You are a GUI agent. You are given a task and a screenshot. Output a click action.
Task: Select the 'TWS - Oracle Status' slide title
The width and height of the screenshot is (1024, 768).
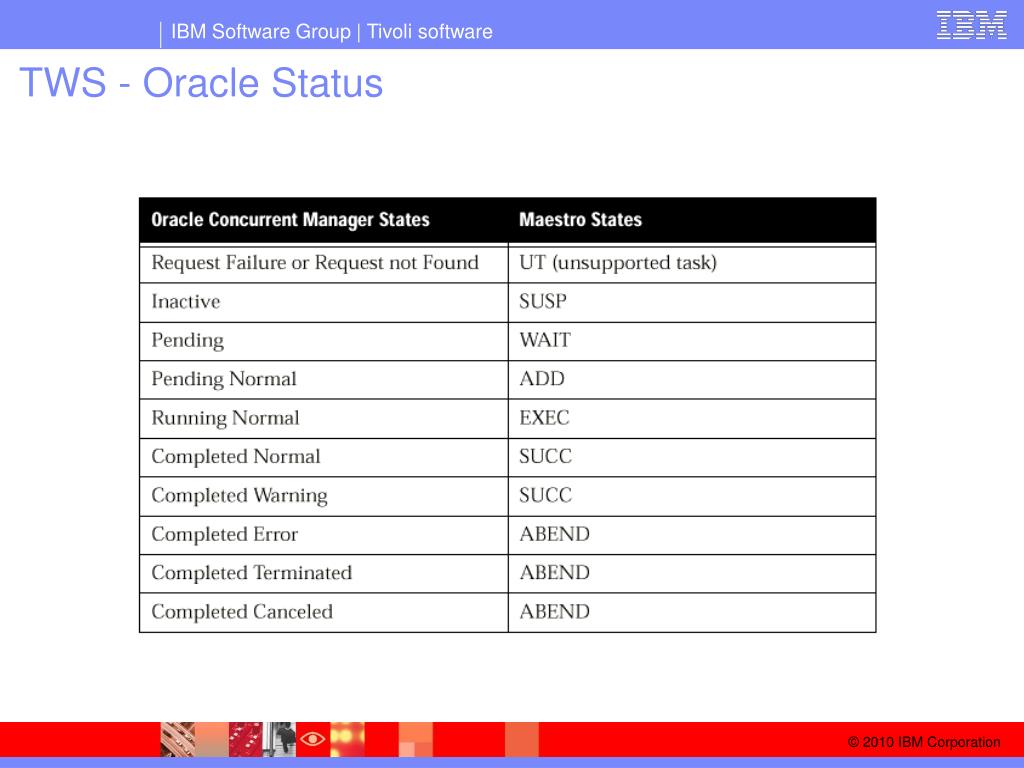pyautogui.click(x=201, y=83)
